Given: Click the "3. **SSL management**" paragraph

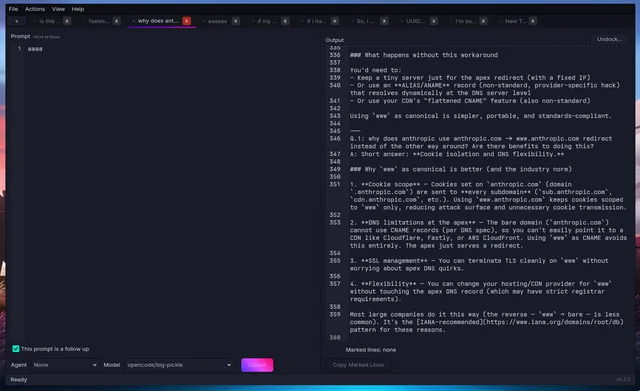Looking at the screenshot, I should pos(479,264).
